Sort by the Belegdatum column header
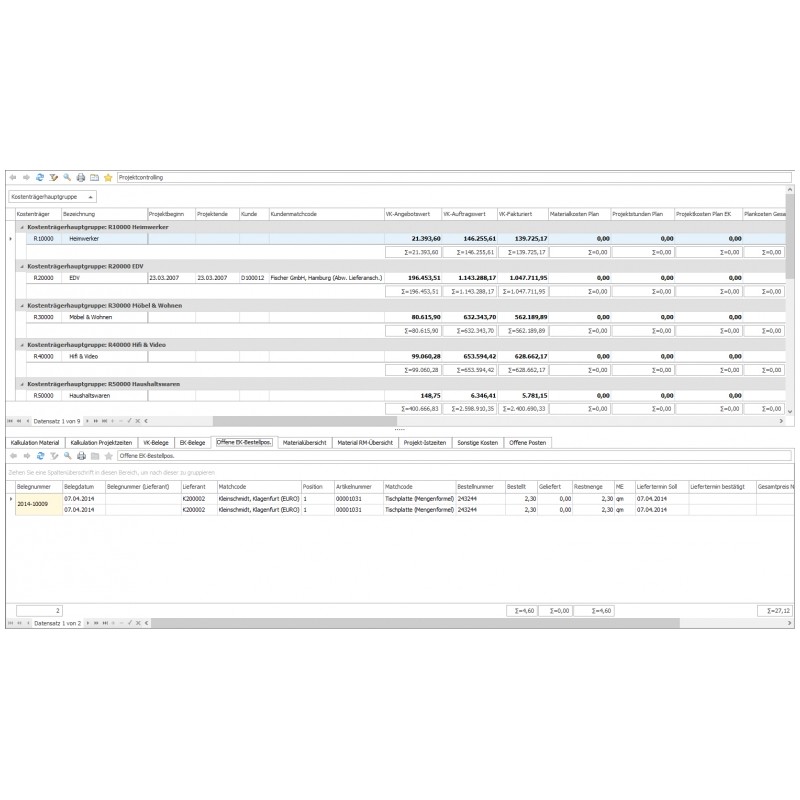The width and height of the screenshot is (800, 800). point(84,487)
